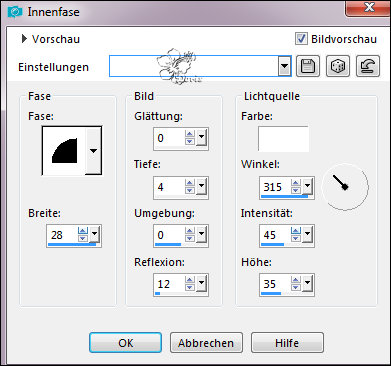Screen dimensions: 391x366
Task: Click the Intensität value field
Action: coord(275,235)
